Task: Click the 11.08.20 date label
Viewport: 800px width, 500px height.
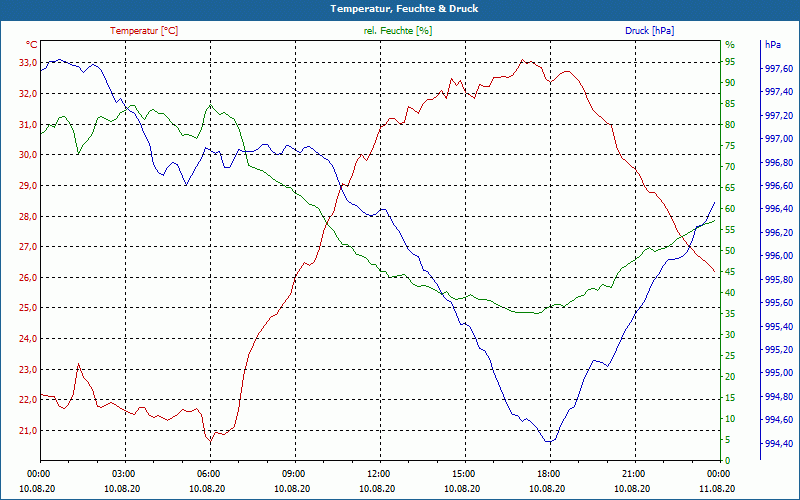Action: [717, 488]
